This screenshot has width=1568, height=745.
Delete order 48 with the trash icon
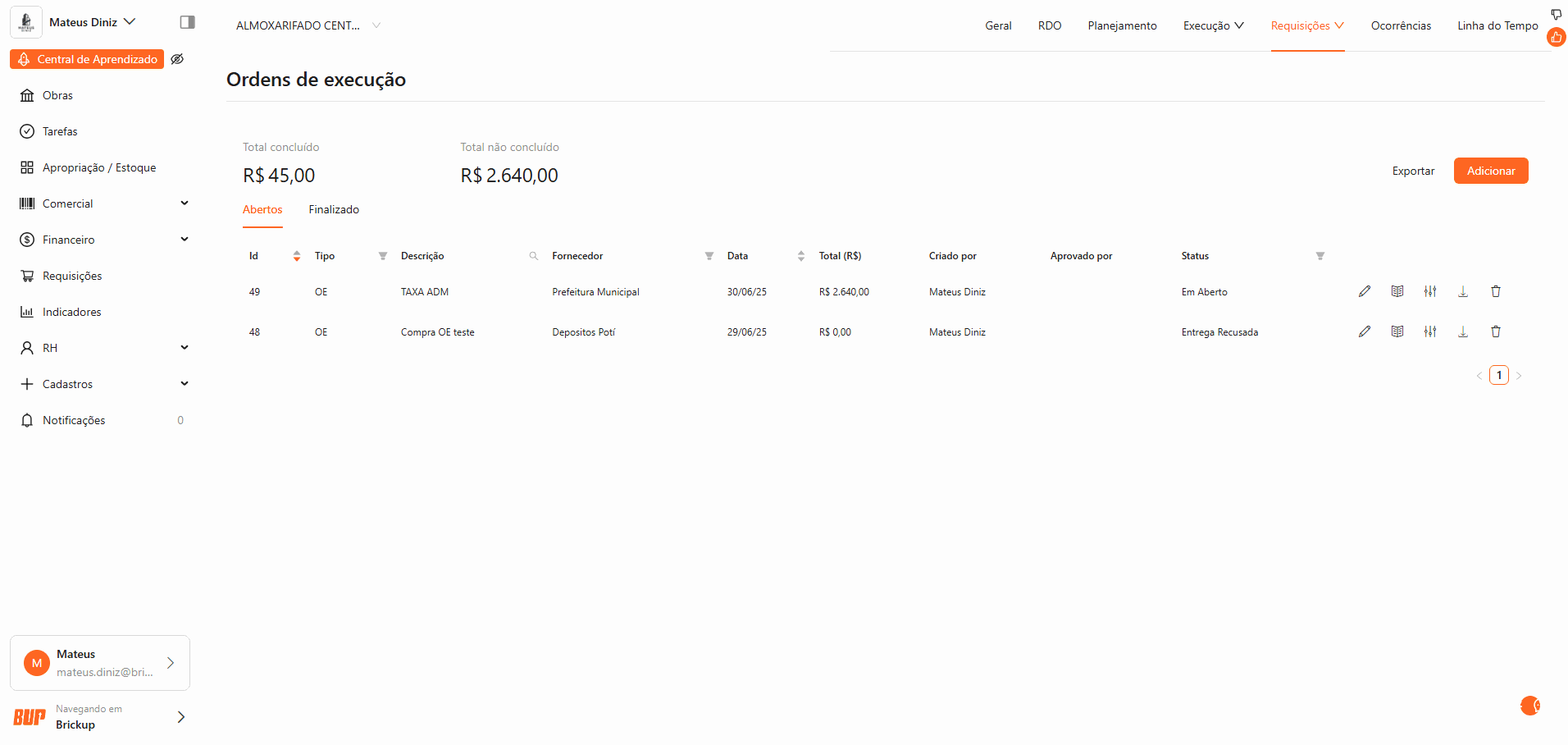(x=1495, y=331)
